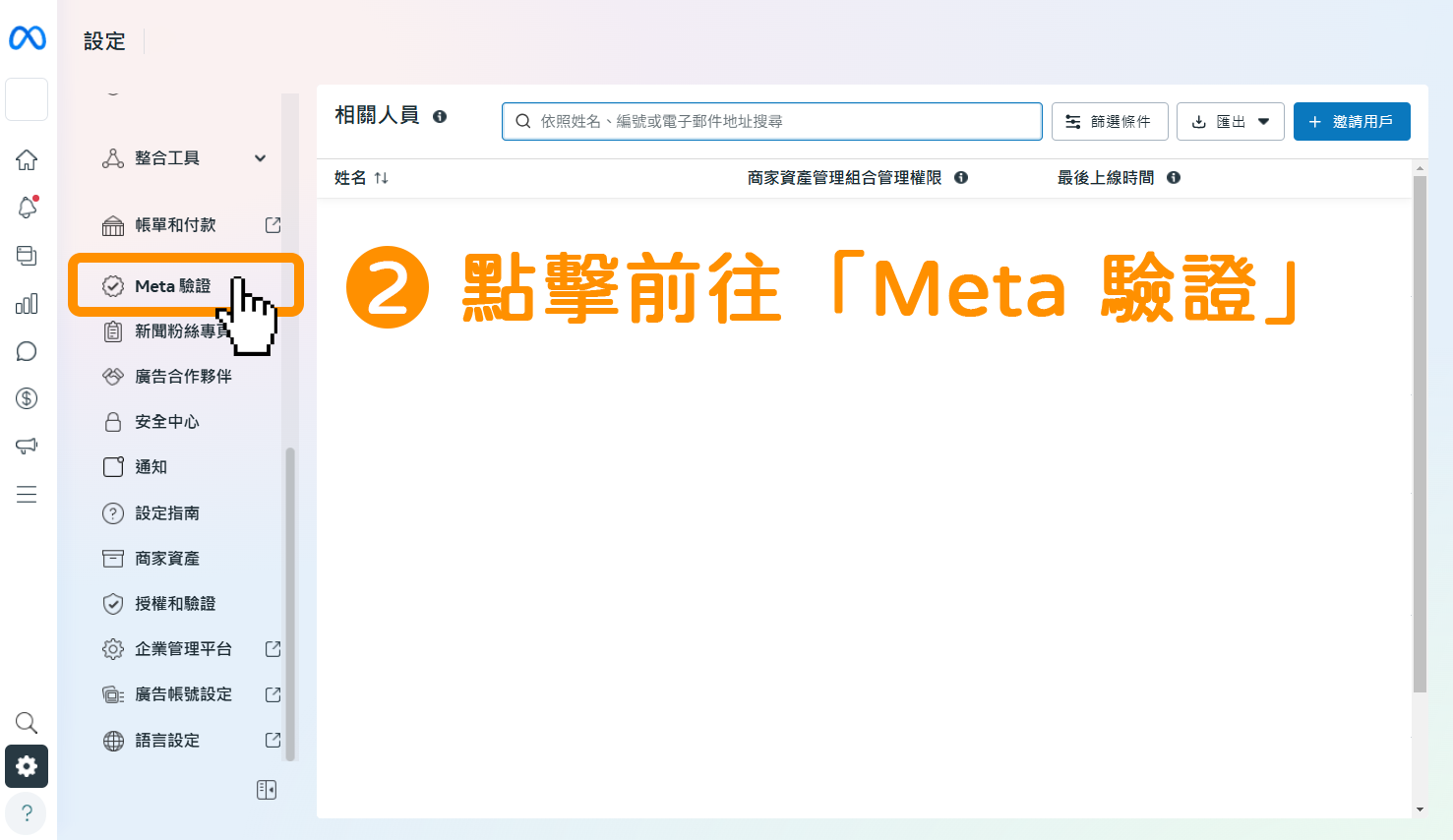The width and height of the screenshot is (1453, 840).
Task: Open 廣告合作夥伴 menu item
Action: tap(183, 377)
